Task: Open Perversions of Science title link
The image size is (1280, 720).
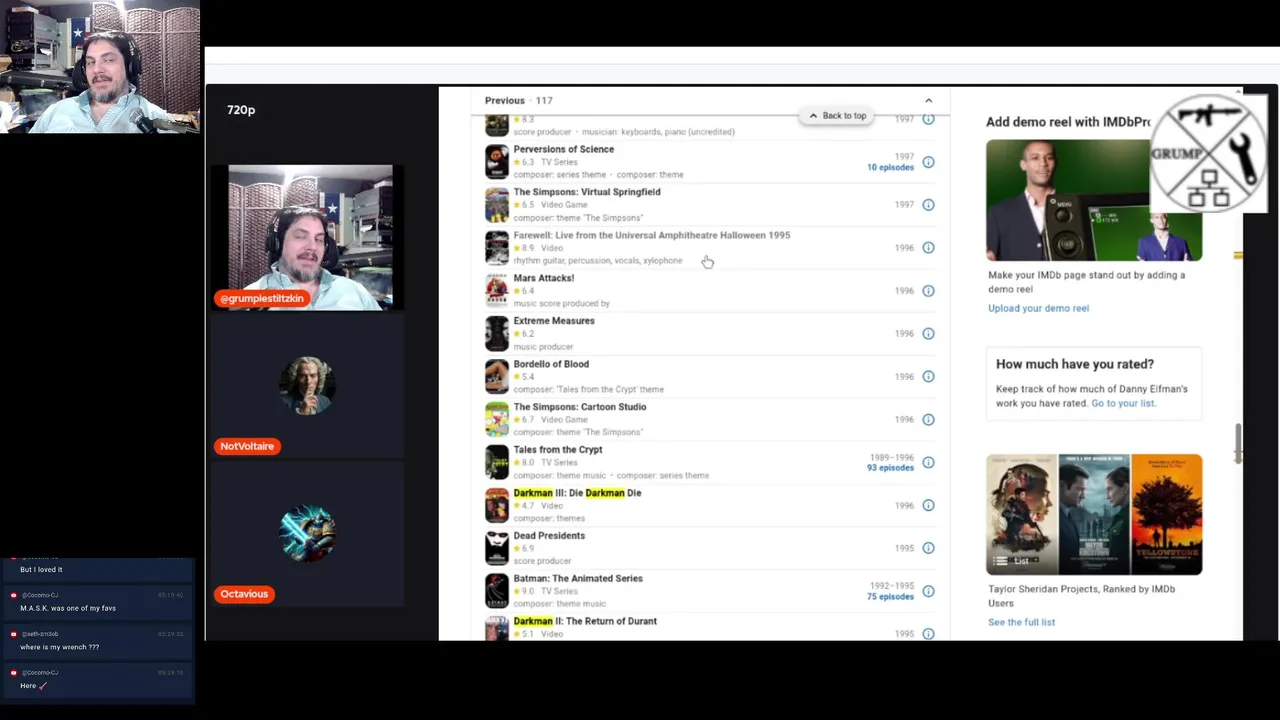Action: pyautogui.click(x=563, y=149)
